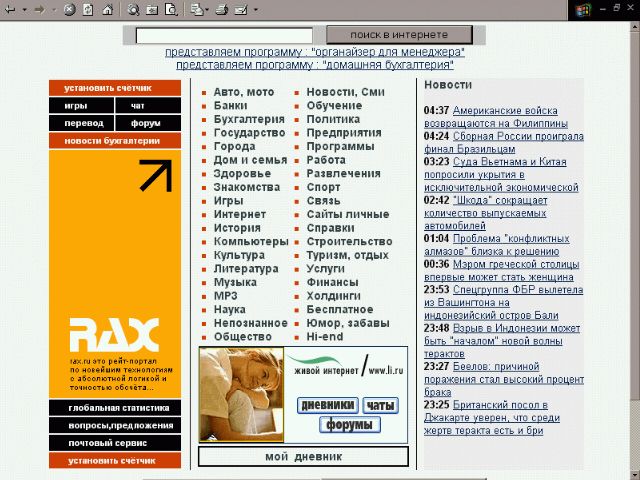Open the 'чат' sidebar button
640x480 pixels.
148,106
